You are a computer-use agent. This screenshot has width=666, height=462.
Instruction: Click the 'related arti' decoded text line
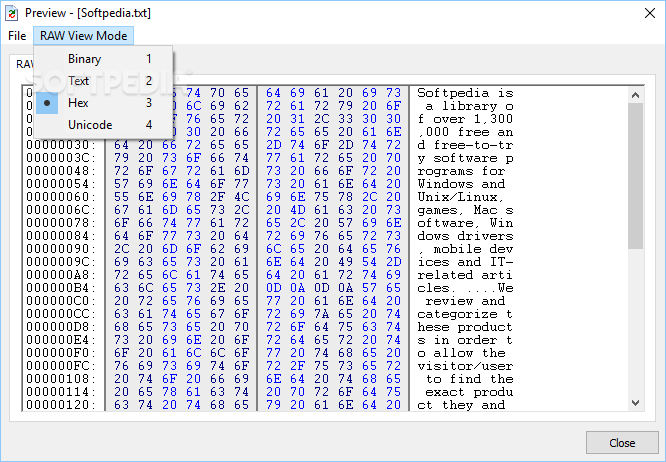pyautogui.click(x=466, y=275)
